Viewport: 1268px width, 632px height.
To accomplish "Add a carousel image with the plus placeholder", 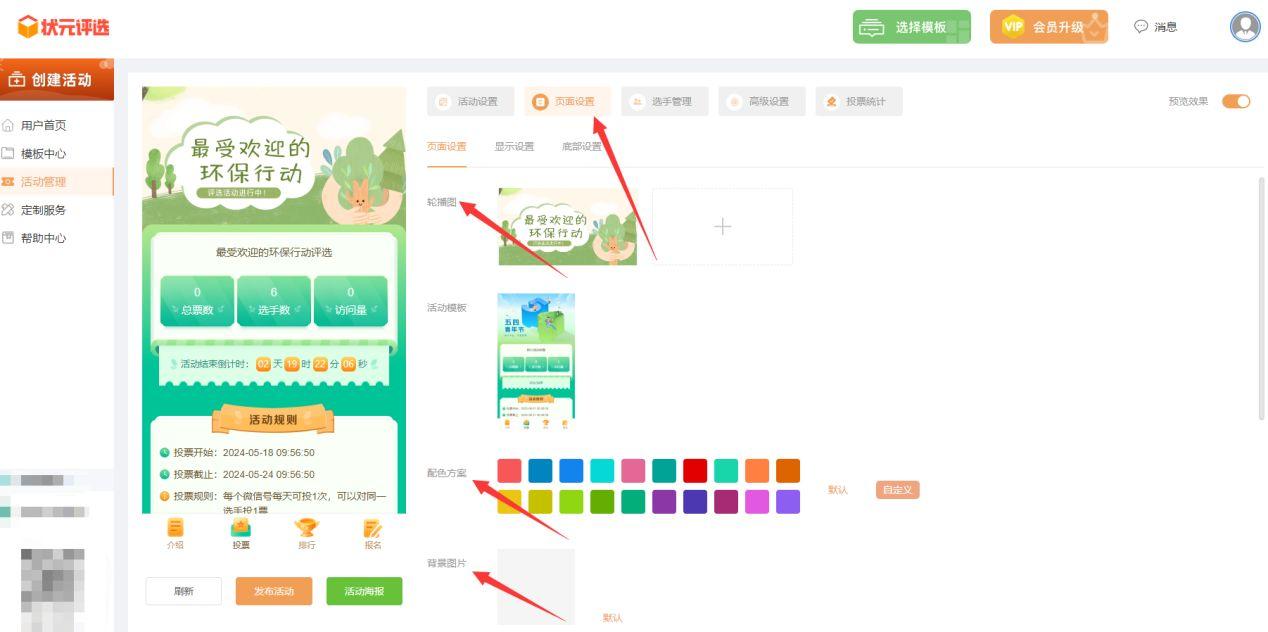I will 722,226.
